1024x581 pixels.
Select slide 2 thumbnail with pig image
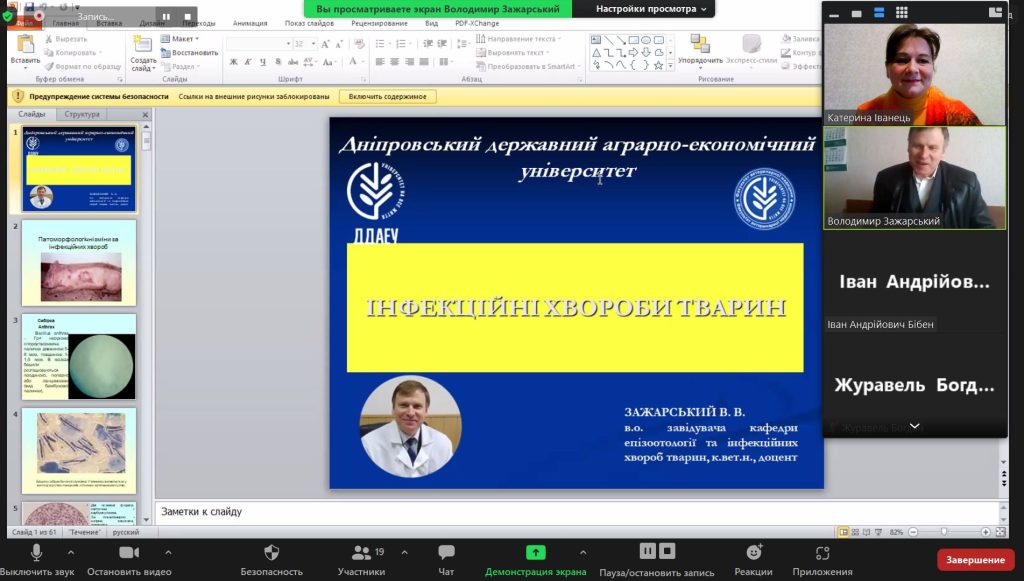pos(79,263)
